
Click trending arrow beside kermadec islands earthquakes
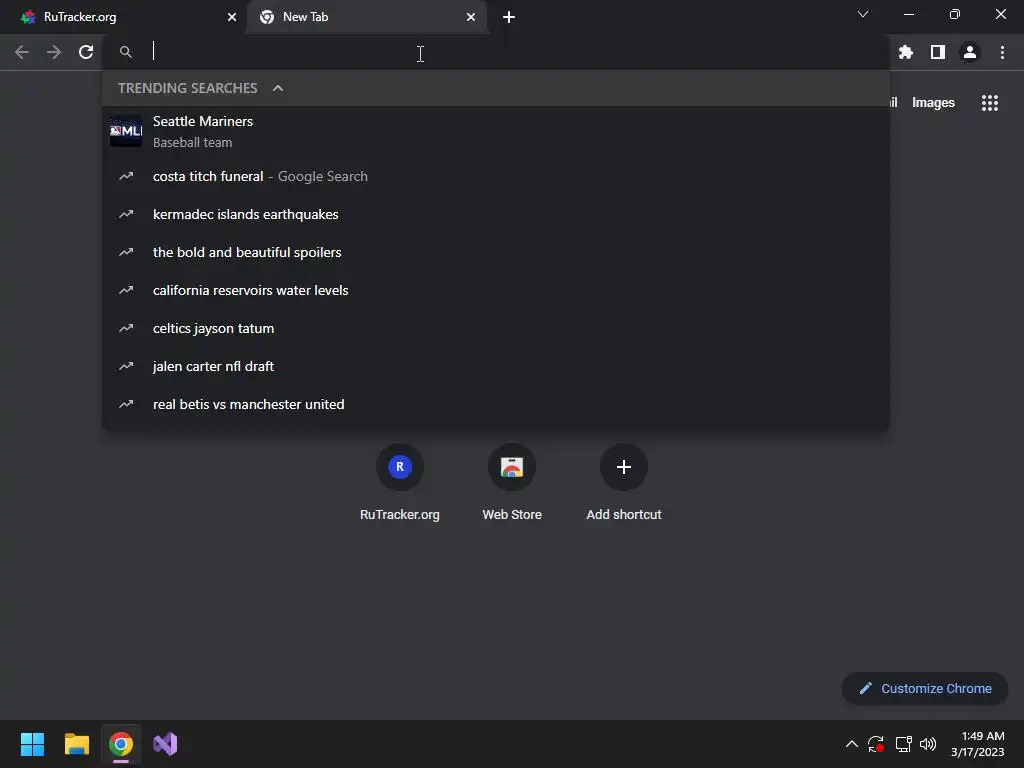tap(126, 214)
